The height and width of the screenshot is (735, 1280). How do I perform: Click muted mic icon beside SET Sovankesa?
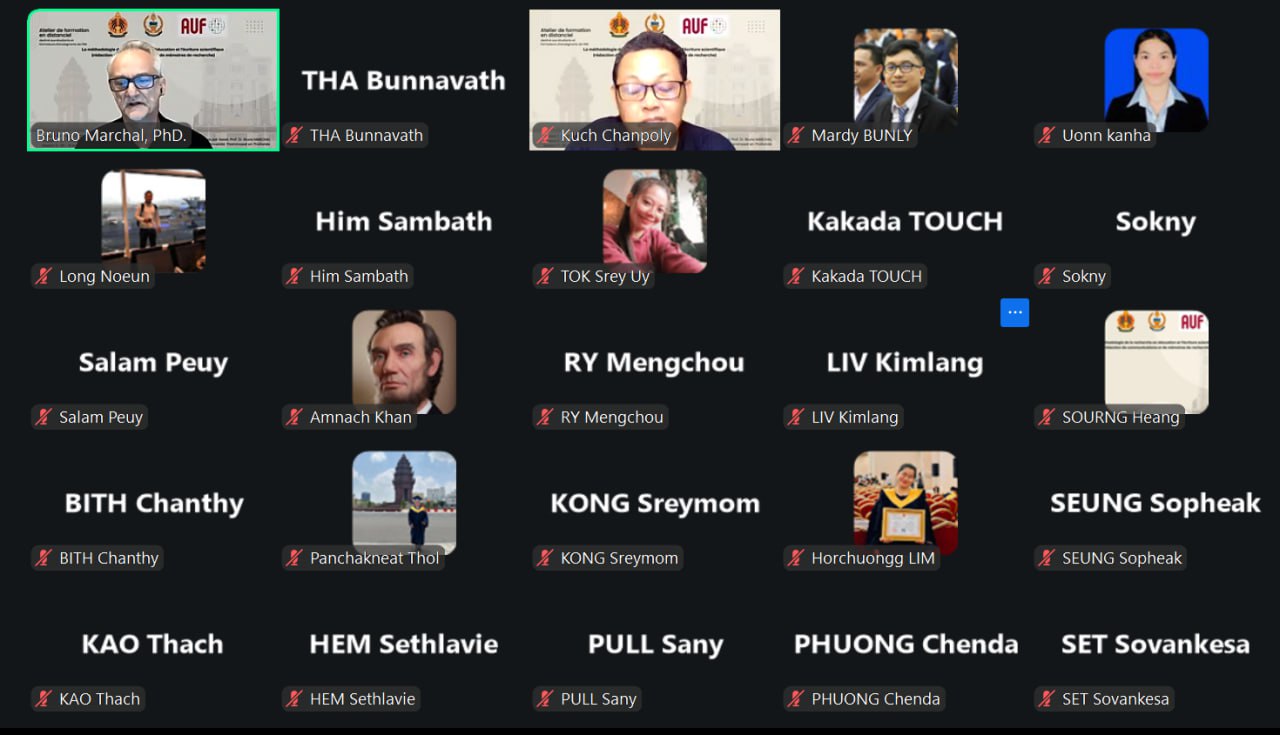click(1047, 699)
